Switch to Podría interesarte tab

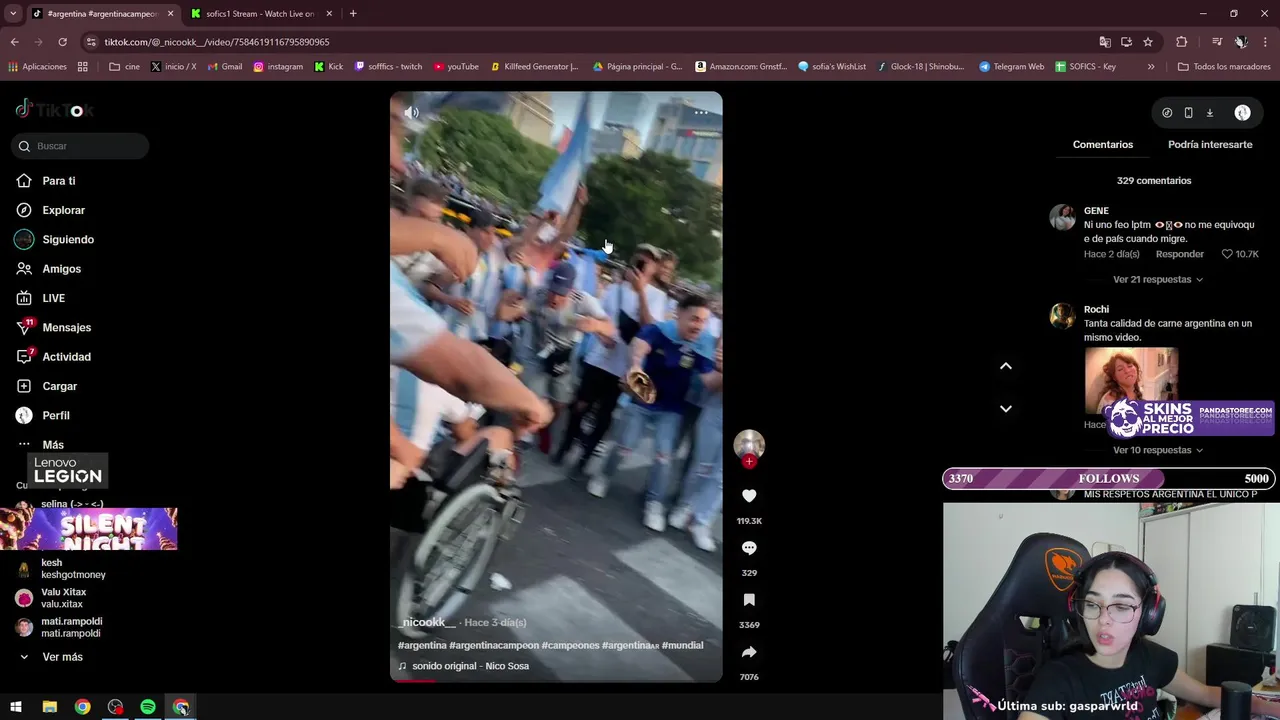[x=1210, y=145]
